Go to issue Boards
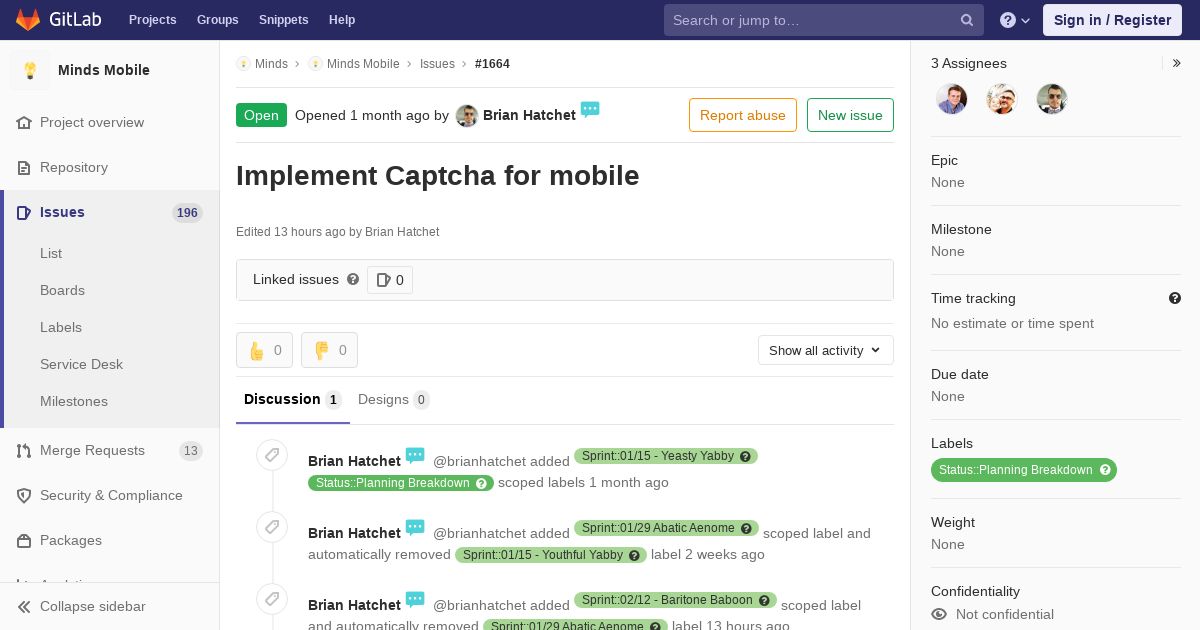This screenshot has height=630, width=1200. pyautogui.click(x=62, y=290)
